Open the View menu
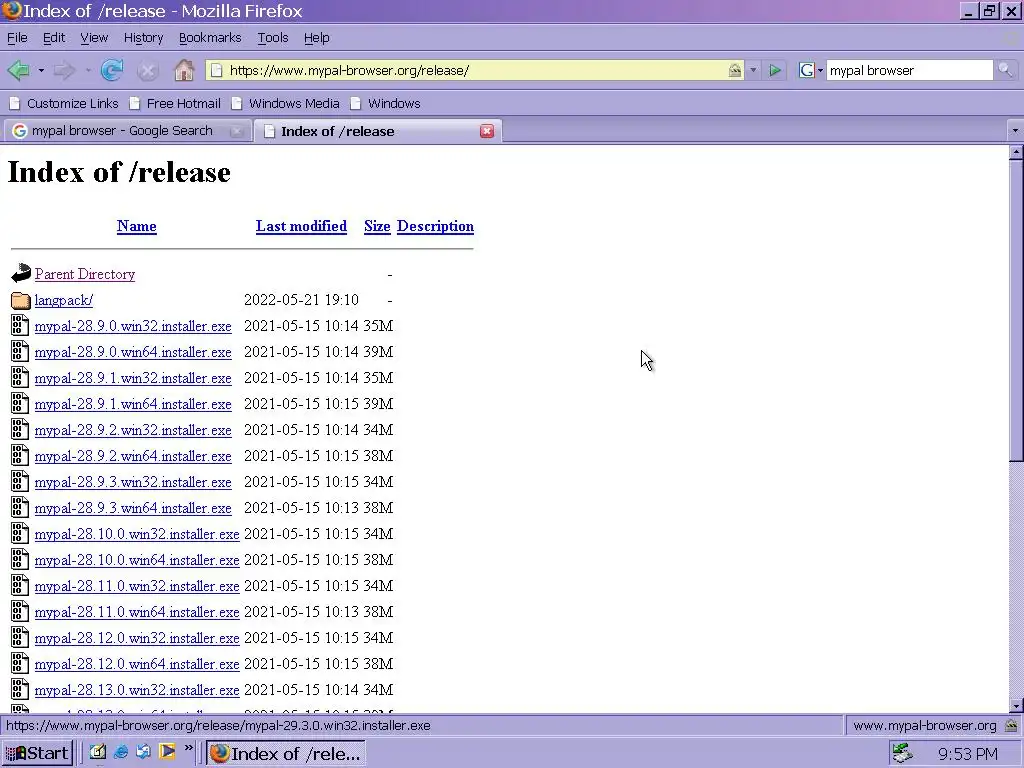Screen dimensions: 1024x768 point(94,38)
